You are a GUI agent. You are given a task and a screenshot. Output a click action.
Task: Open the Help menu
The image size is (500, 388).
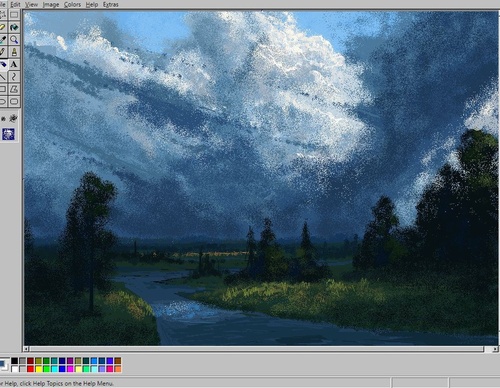pyautogui.click(x=92, y=4)
